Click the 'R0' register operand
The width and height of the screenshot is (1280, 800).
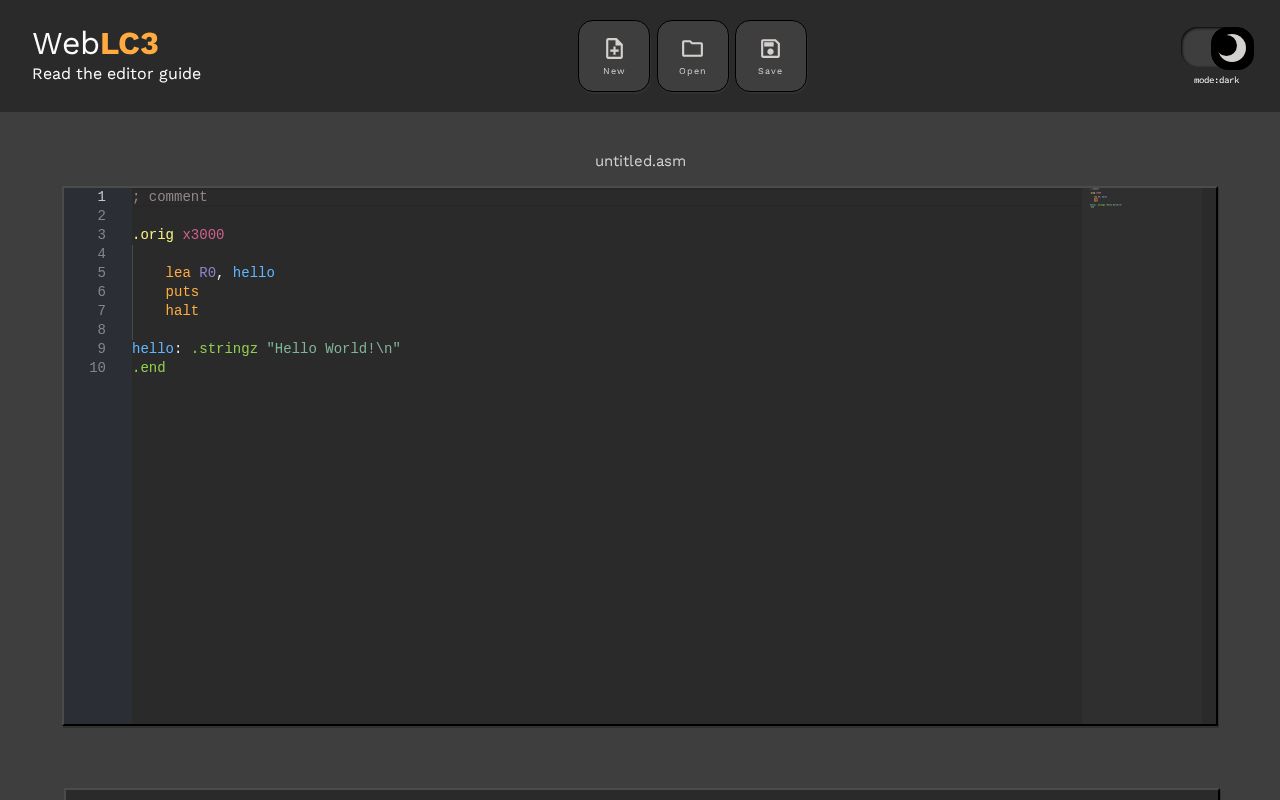pos(207,273)
